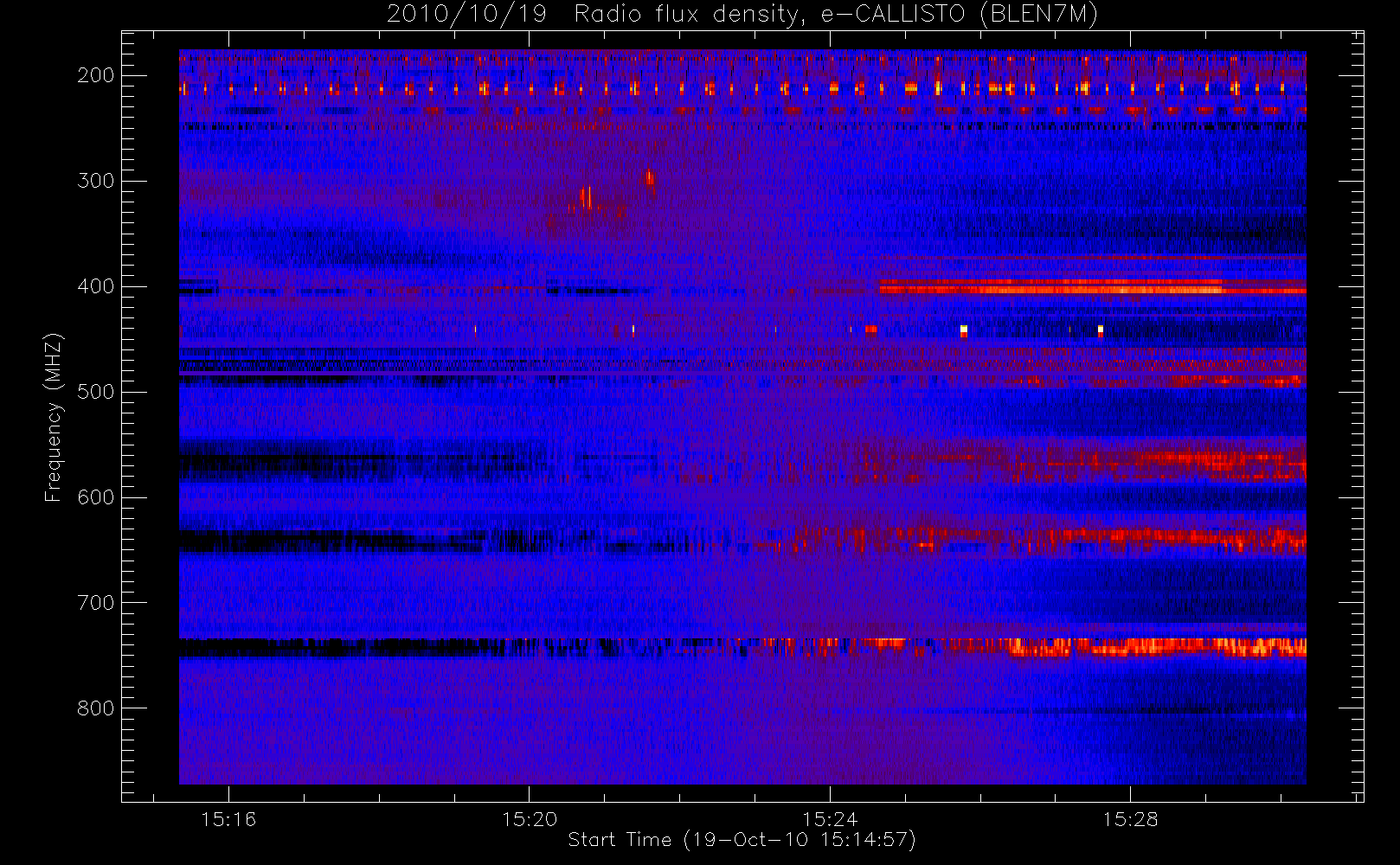Click the 15:16 time tick label
The image size is (1400, 865).
pos(228,819)
